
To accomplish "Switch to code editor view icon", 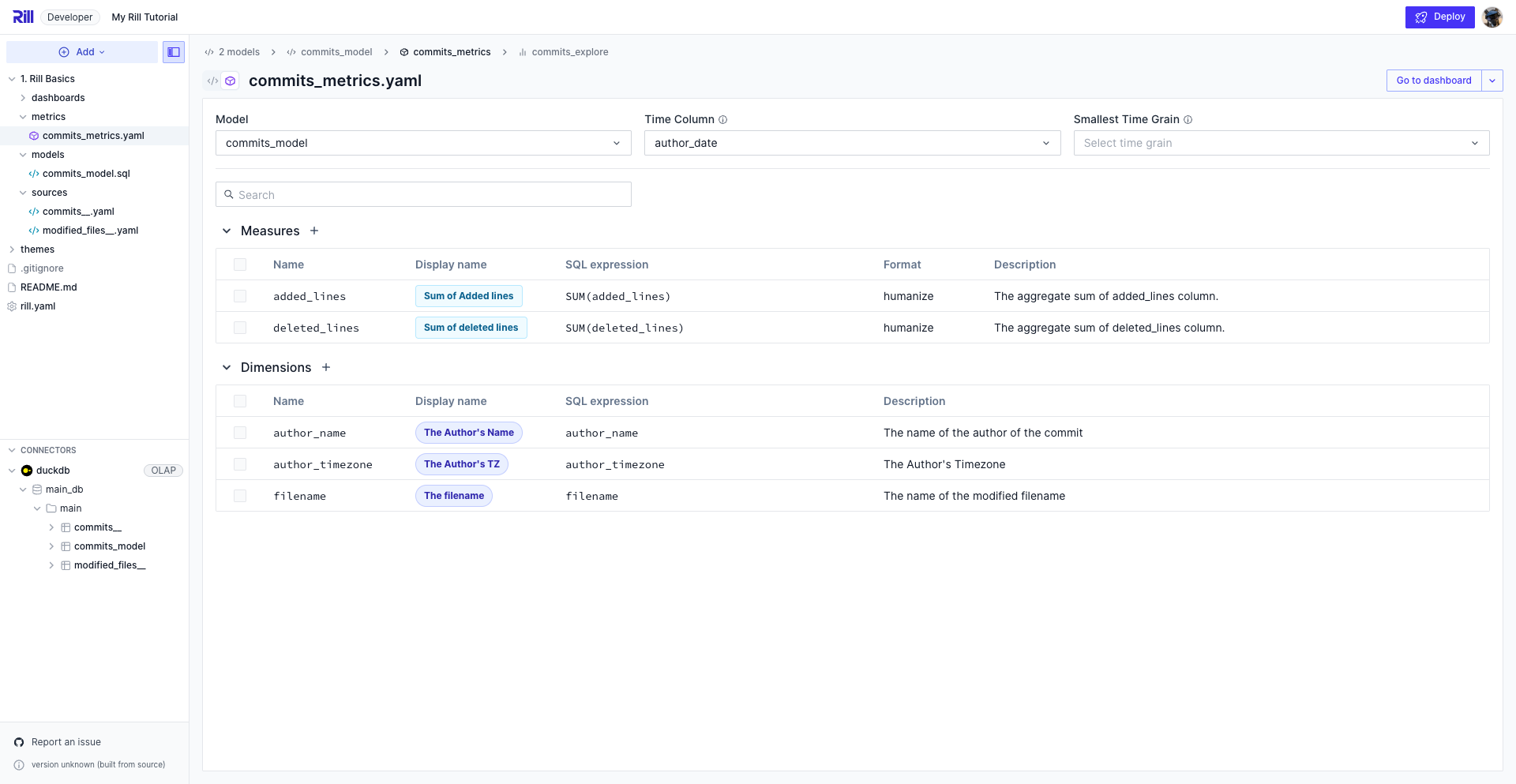I will tap(212, 81).
